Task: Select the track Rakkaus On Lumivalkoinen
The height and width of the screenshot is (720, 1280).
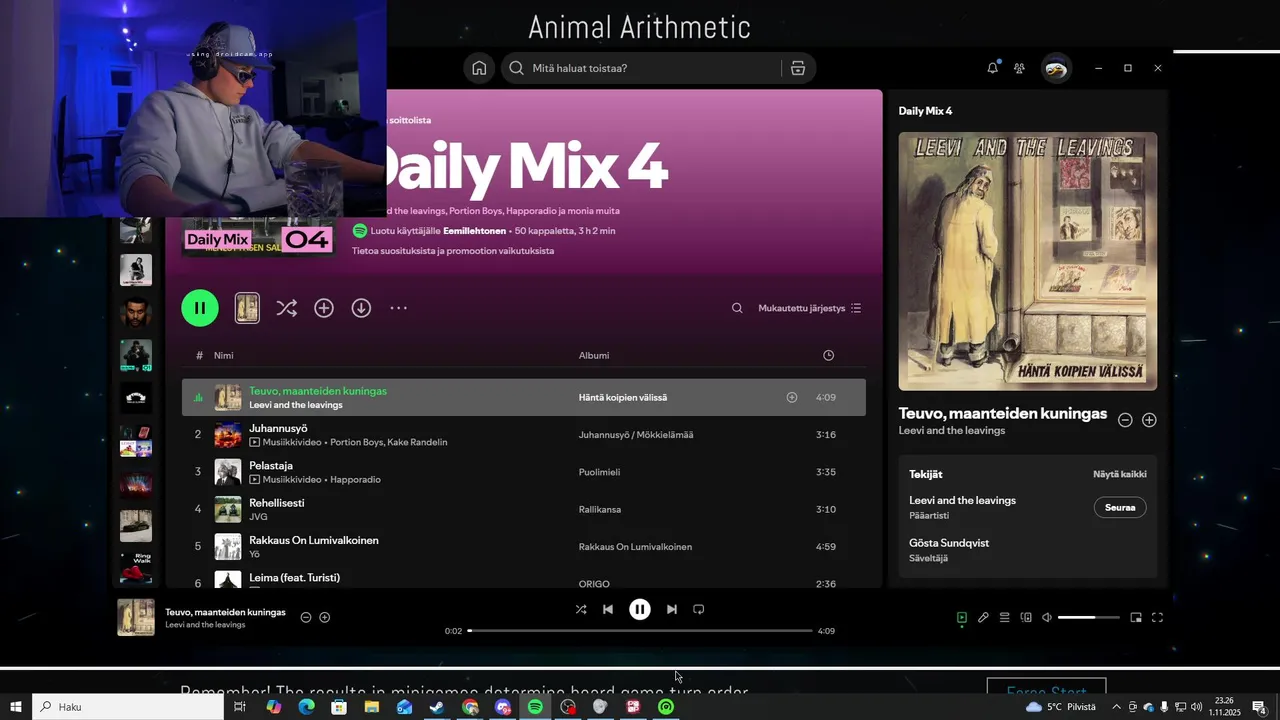Action: (314, 540)
